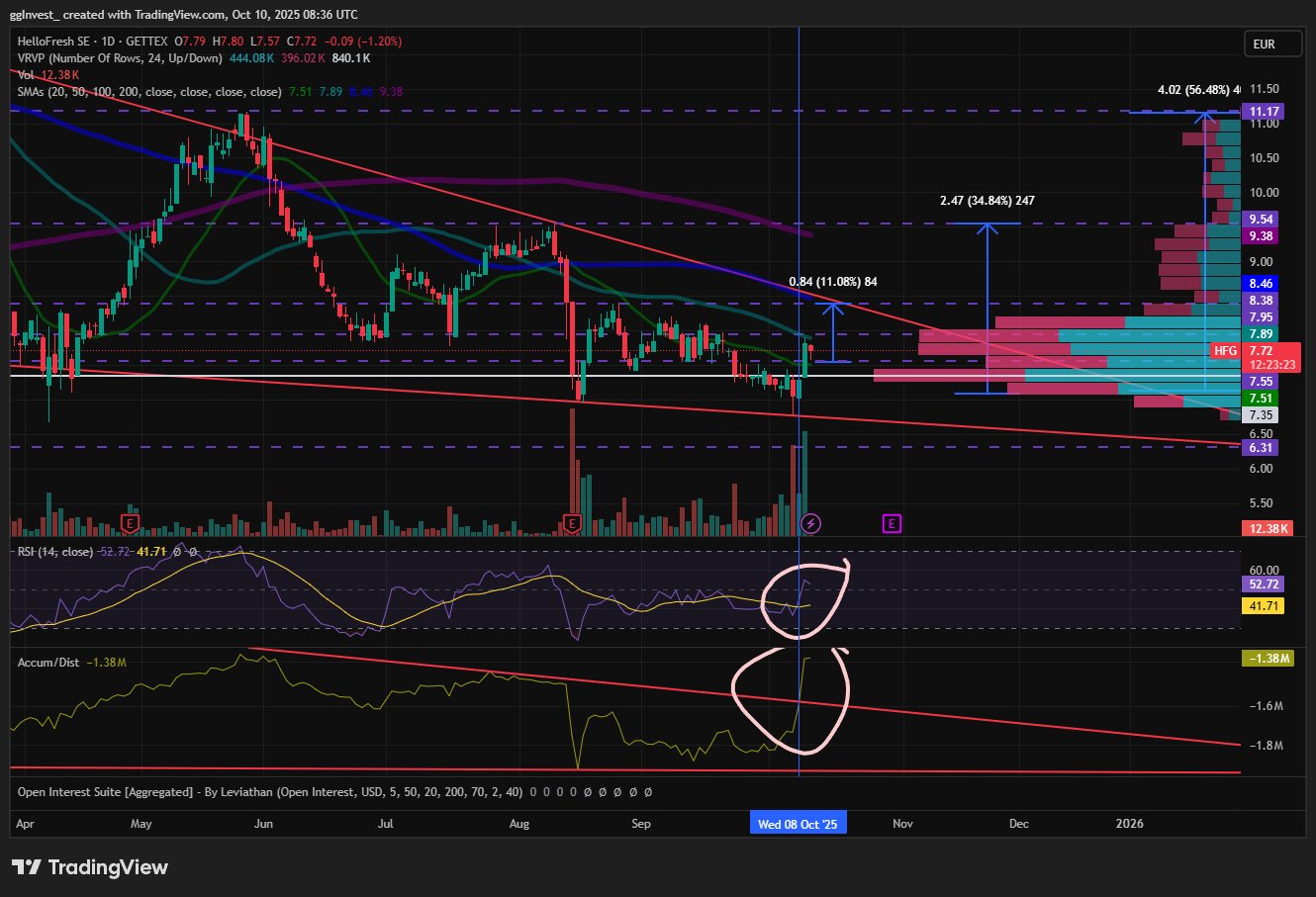
Task: Click the red earnings E marker in May
Action: point(130,522)
